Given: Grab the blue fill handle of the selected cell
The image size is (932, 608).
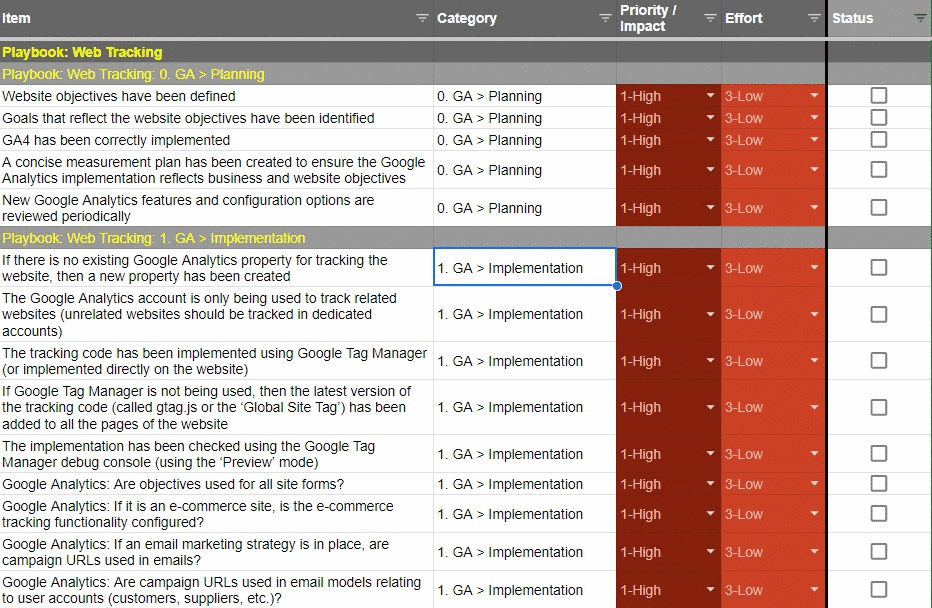Looking at the screenshot, I should (617, 286).
